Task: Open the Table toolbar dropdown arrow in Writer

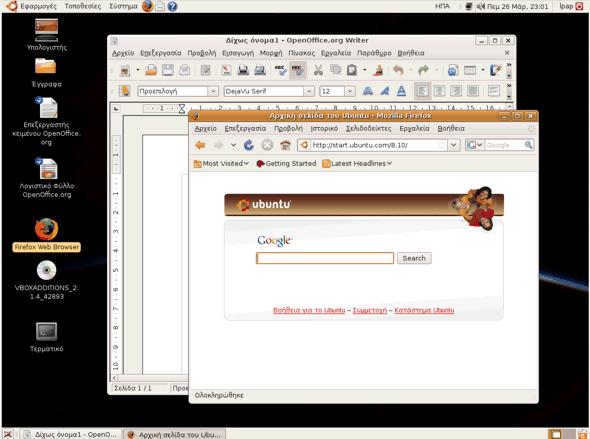Action: (x=483, y=70)
